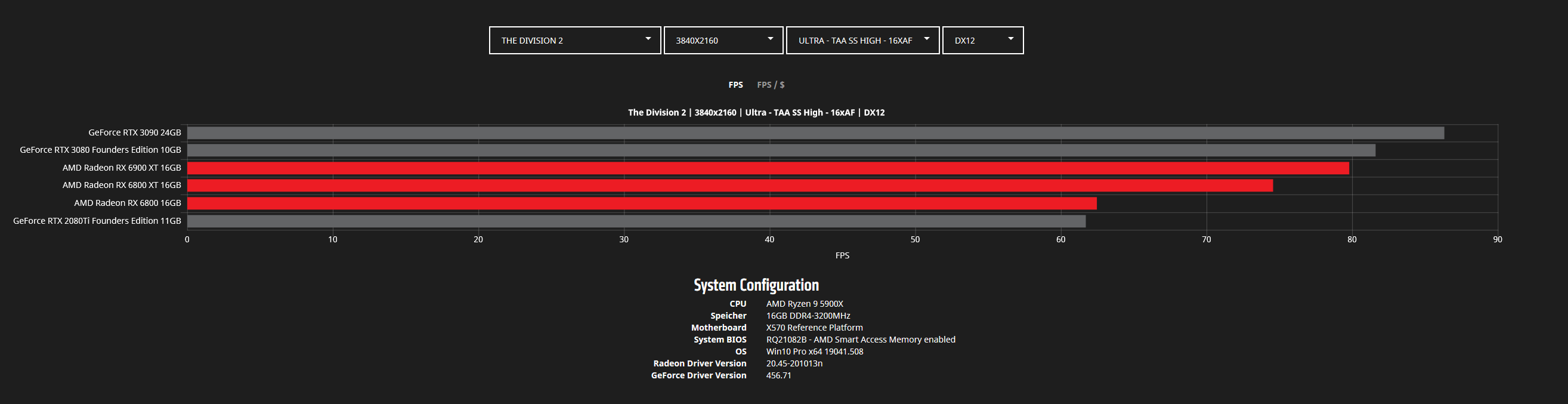Click the 16GB DDR4-3200MHz value
This screenshot has height=404, width=1568.
(808, 316)
